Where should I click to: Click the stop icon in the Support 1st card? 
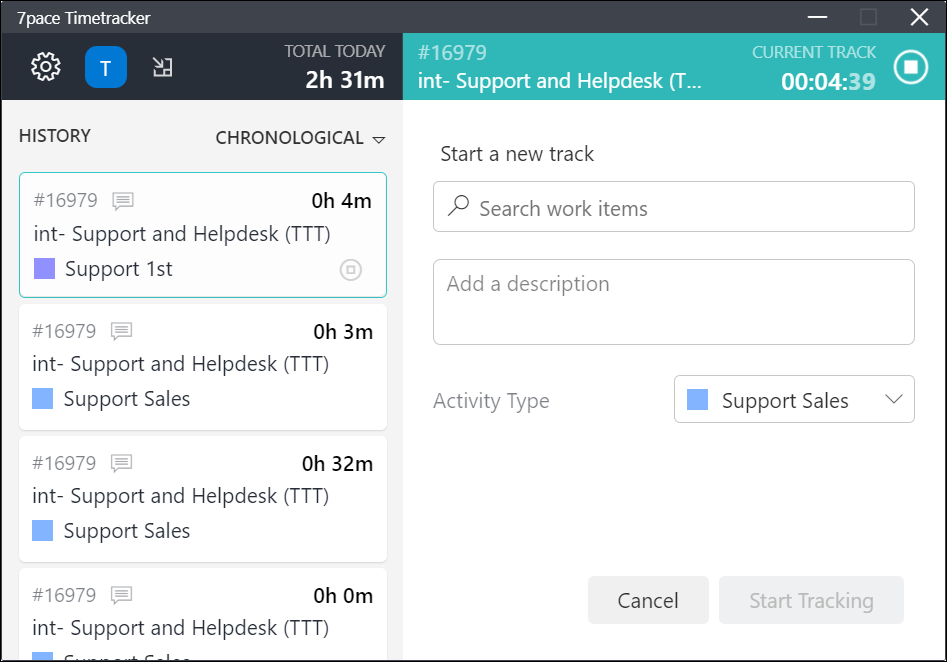pyautogui.click(x=351, y=269)
